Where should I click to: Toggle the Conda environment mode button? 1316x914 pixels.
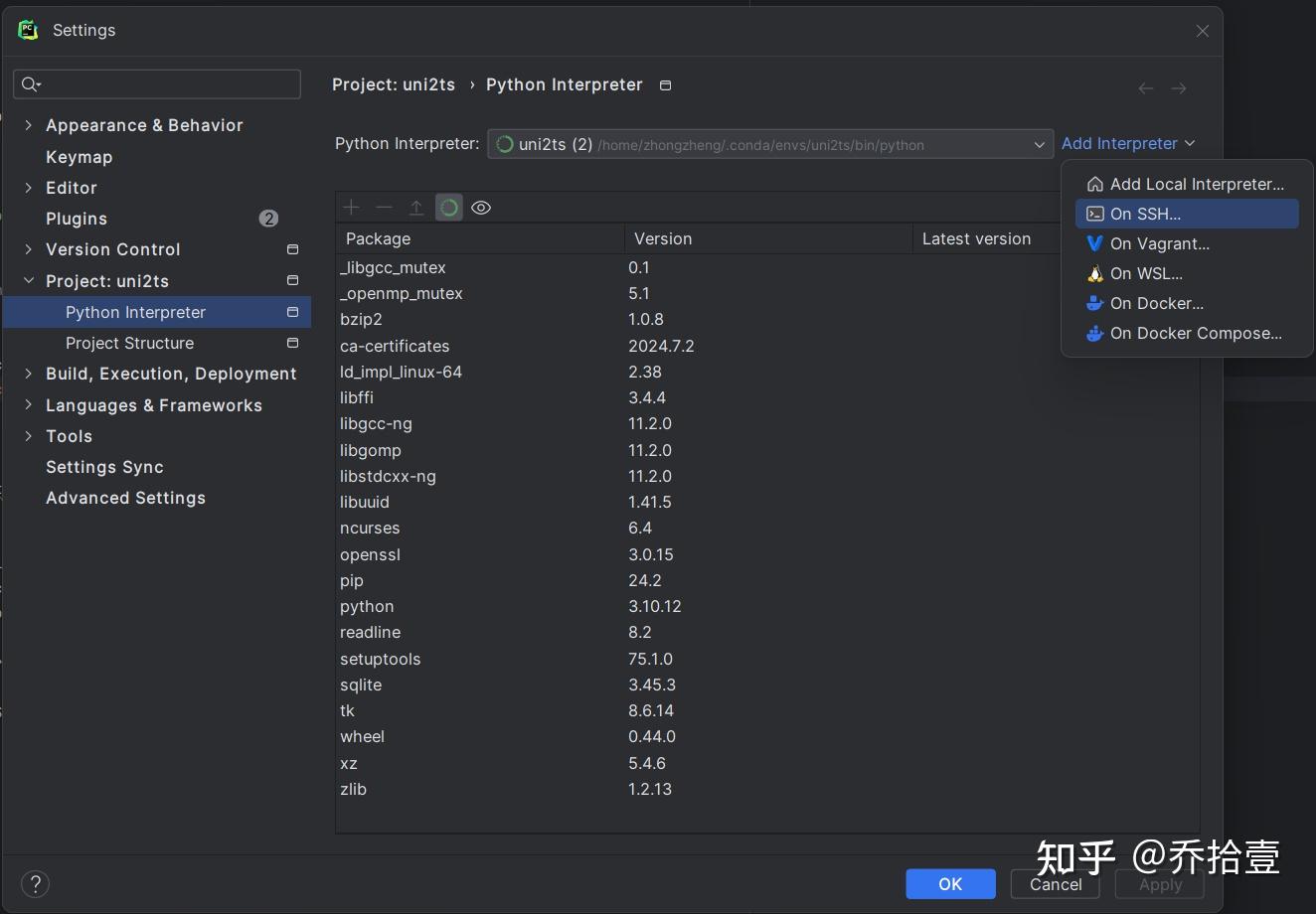[448, 207]
